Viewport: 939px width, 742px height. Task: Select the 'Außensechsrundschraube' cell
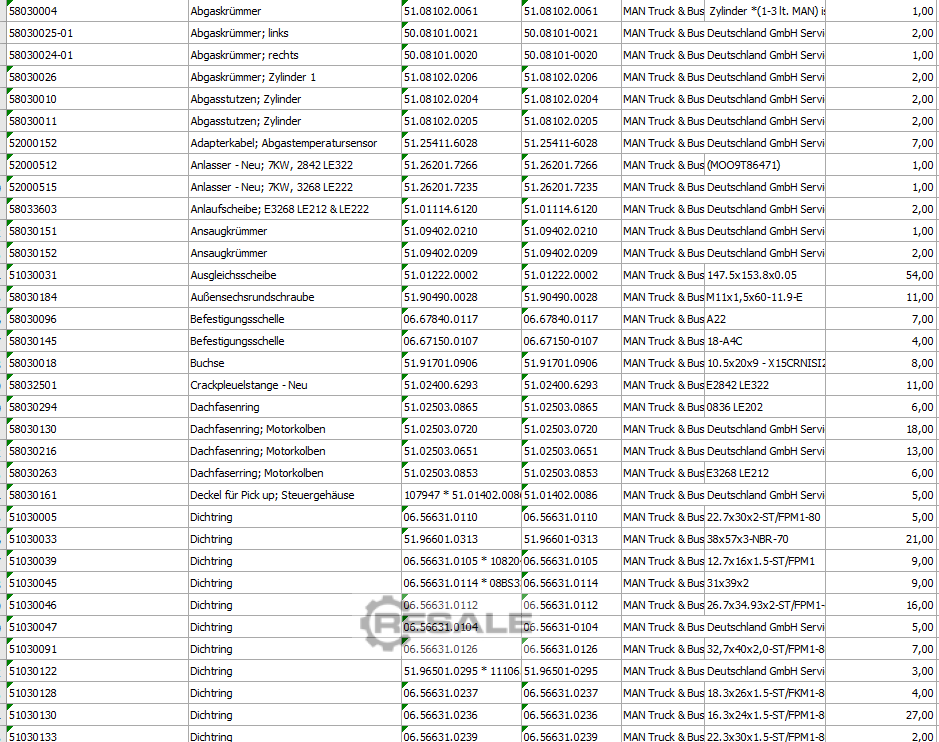pyautogui.click(x=294, y=297)
